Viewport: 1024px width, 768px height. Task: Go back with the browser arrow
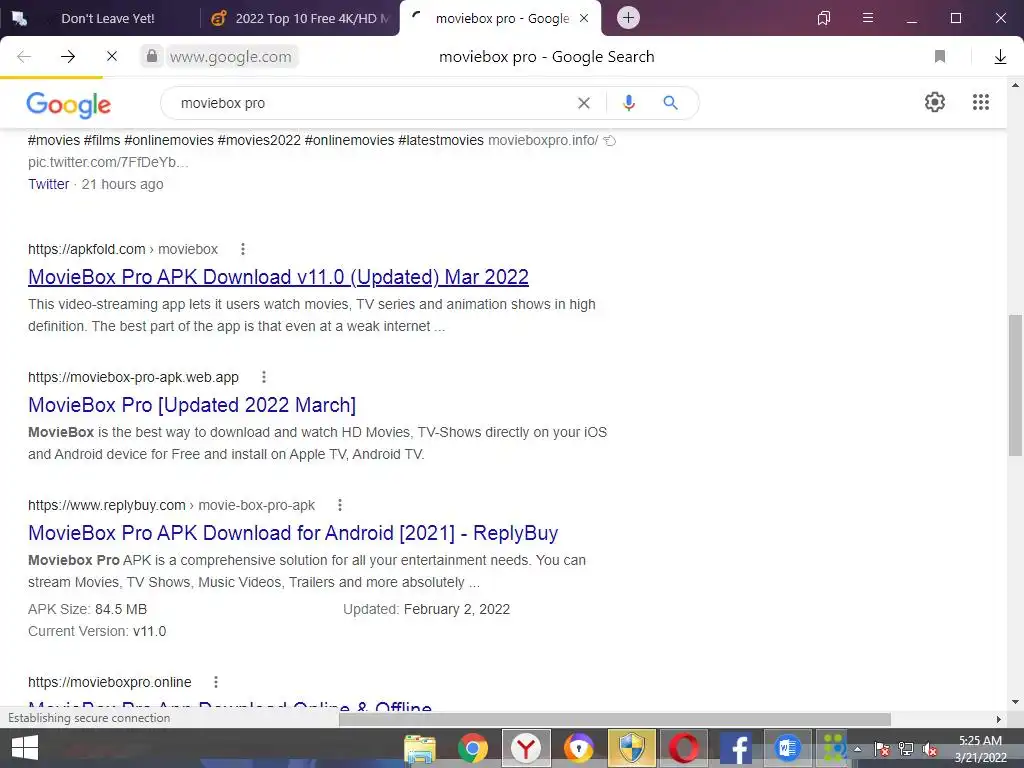24,57
